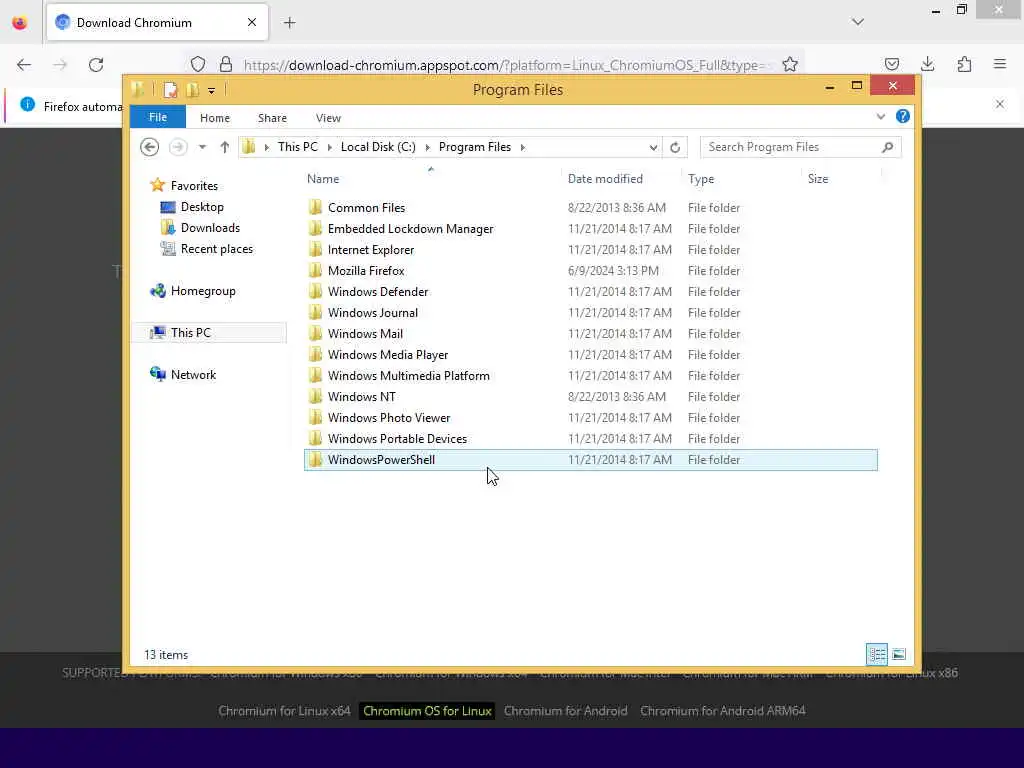The width and height of the screenshot is (1024, 768).
Task: Click the tracking protection shield icon
Action: coord(198,64)
